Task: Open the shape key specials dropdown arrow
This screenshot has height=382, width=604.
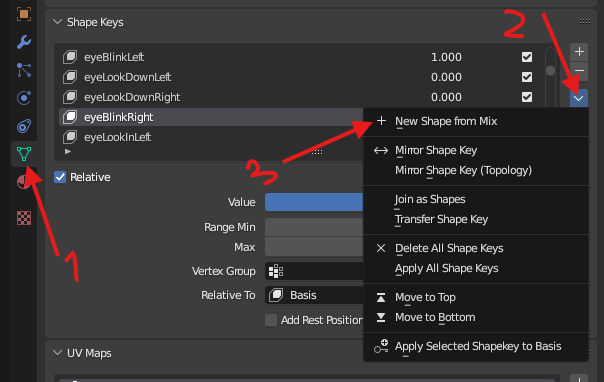Action: 579,99
